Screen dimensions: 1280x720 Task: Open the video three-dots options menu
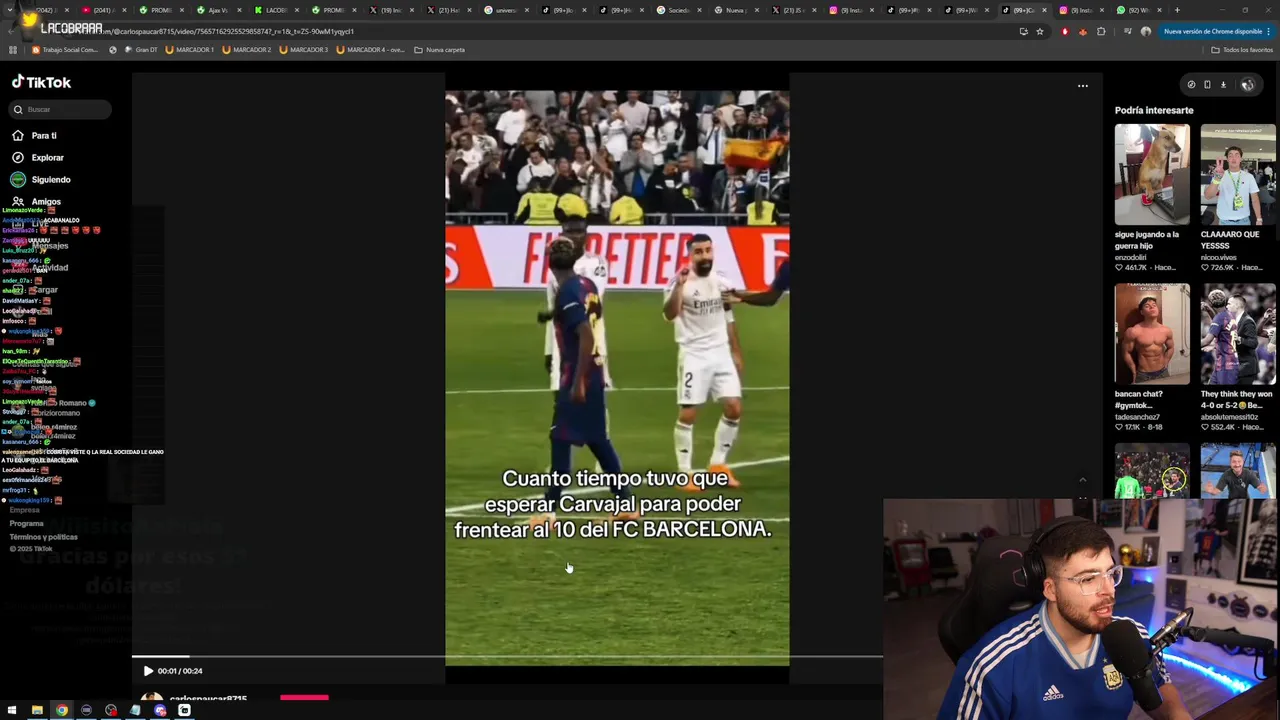[1082, 86]
